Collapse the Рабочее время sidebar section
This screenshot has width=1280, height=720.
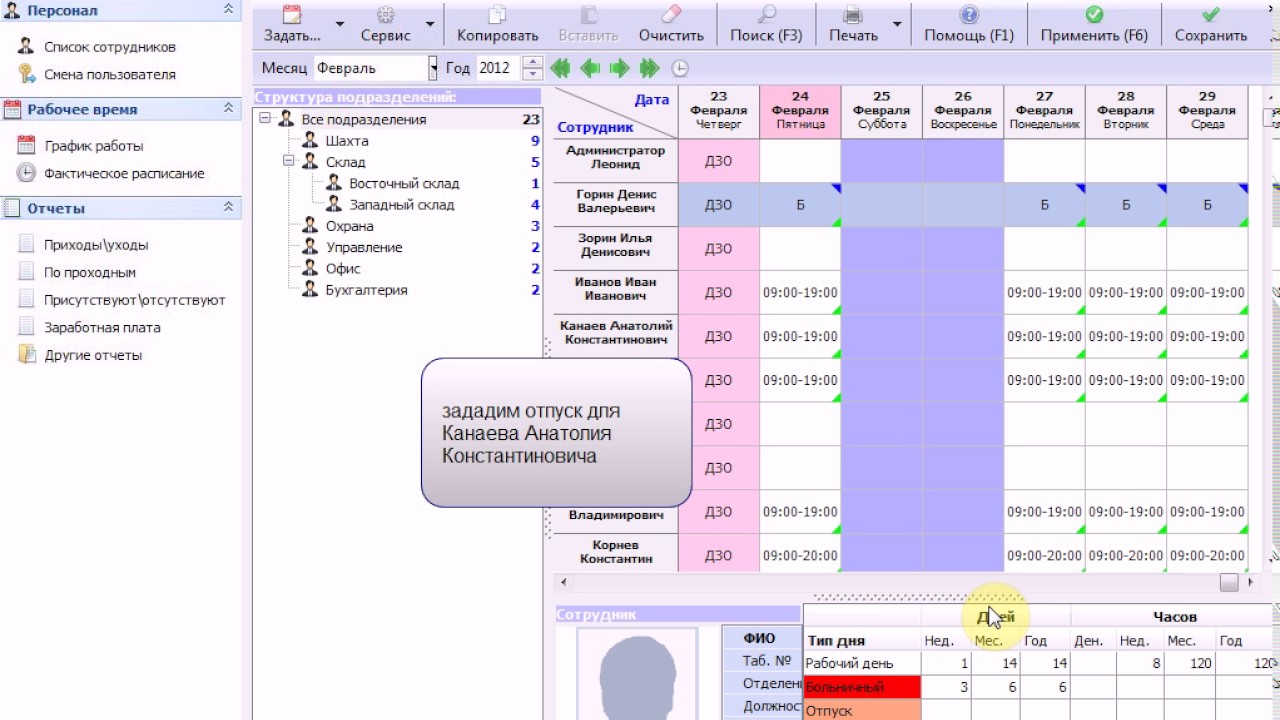coord(228,109)
